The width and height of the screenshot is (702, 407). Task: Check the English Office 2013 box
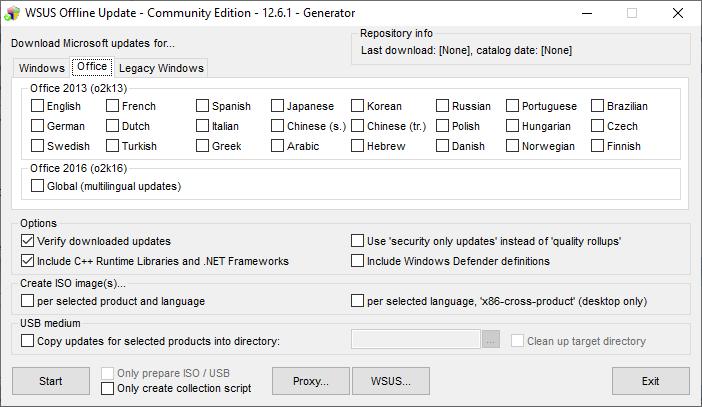pyautogui.click(x=37, y=106)
